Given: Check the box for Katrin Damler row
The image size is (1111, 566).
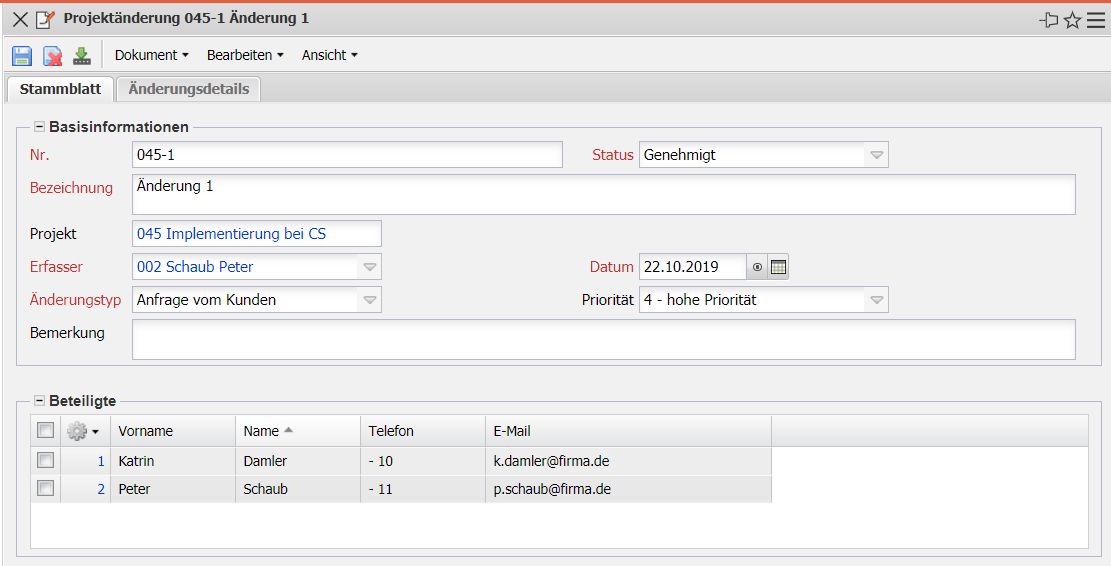Looking at the screenshot, I should (45, 461).
